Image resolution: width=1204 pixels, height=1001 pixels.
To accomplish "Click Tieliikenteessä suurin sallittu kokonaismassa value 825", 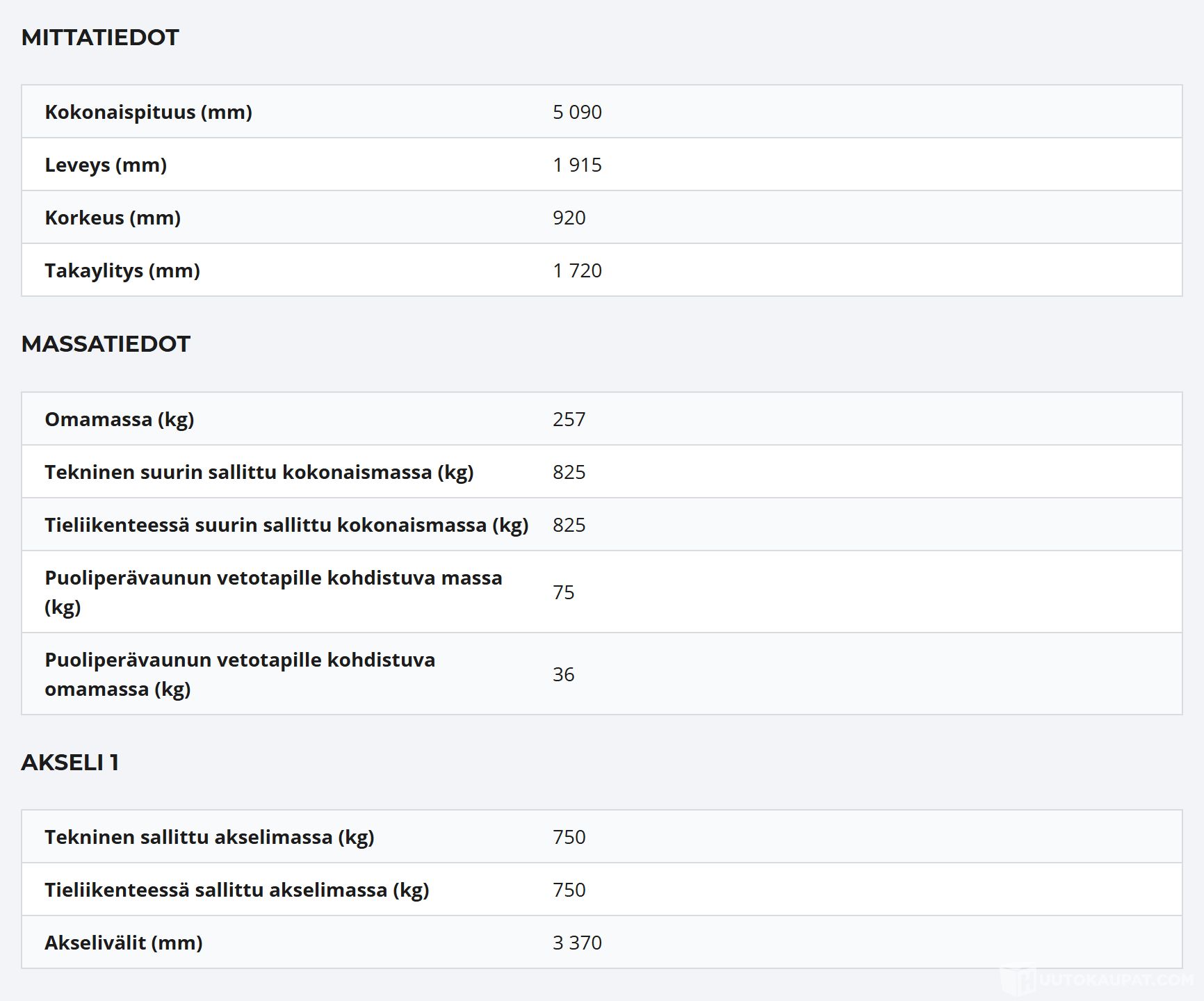I will point(569,525).
